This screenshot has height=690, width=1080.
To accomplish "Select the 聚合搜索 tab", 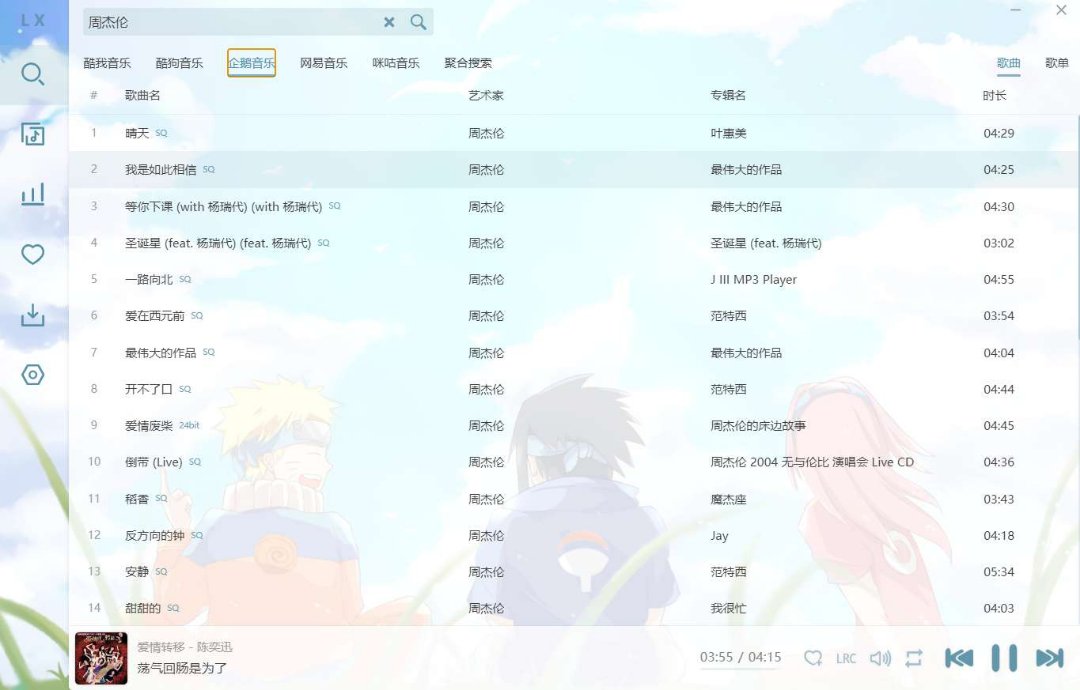I will tap(468, 63).
